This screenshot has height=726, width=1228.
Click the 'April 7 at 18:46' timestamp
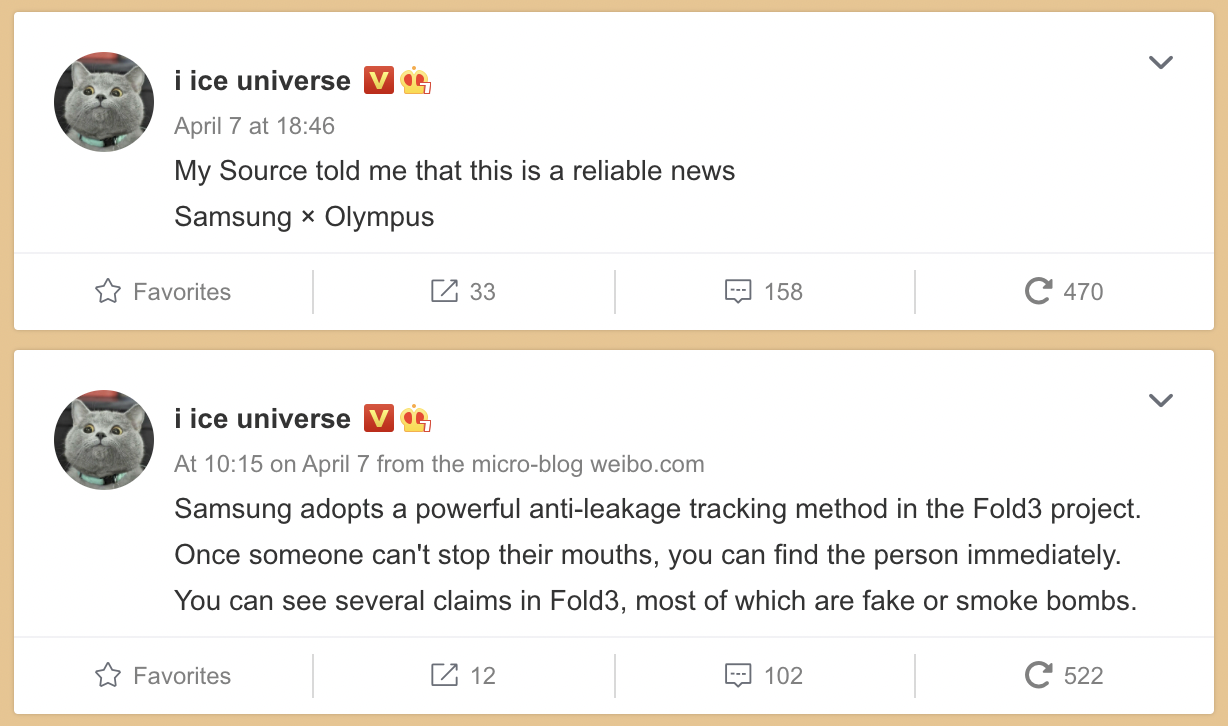pos(254,126)
